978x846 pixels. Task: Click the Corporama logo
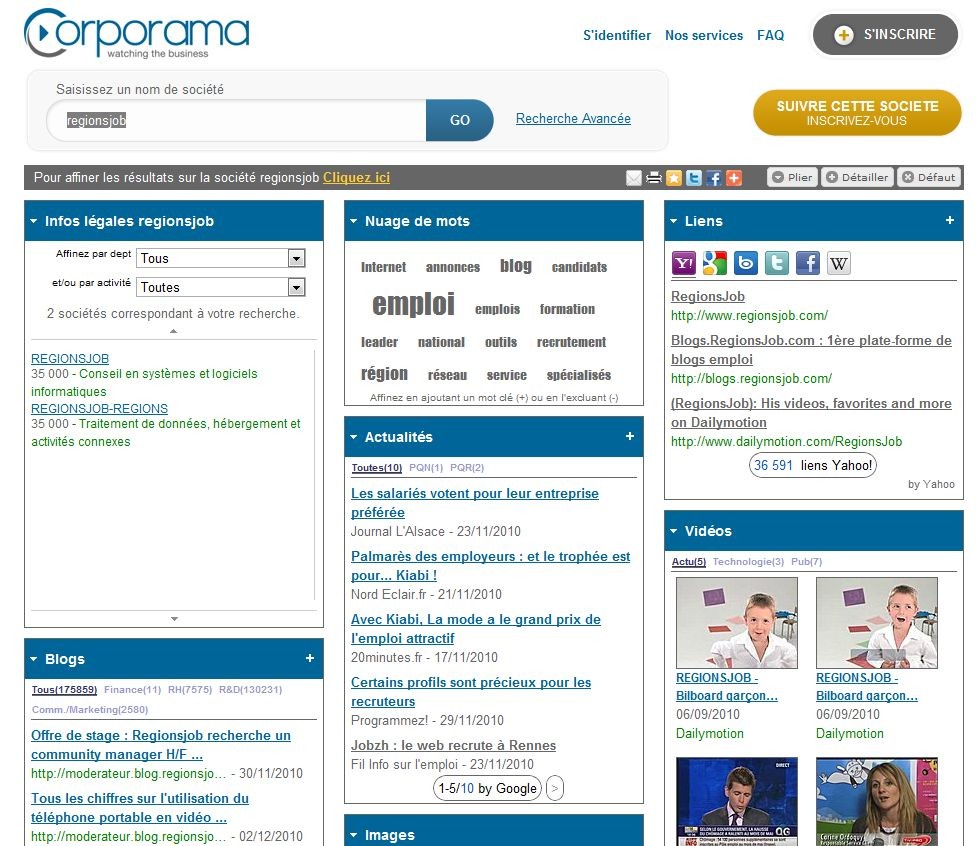[x=137, y=33]
